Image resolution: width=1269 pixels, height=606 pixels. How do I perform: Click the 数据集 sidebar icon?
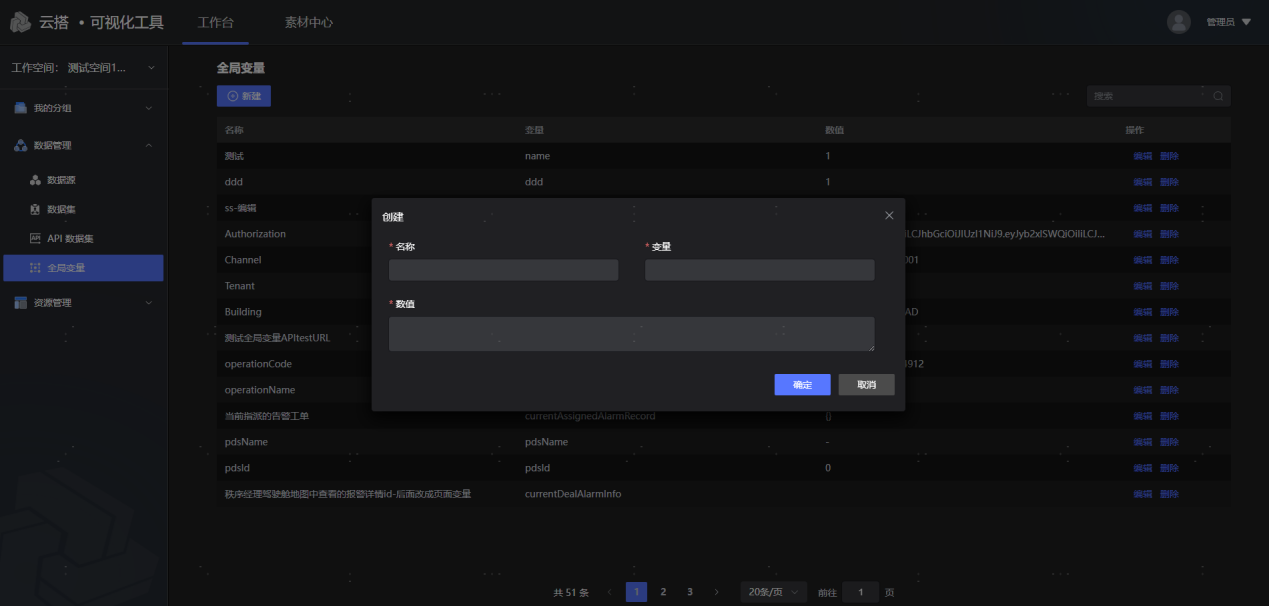point(35,209)
